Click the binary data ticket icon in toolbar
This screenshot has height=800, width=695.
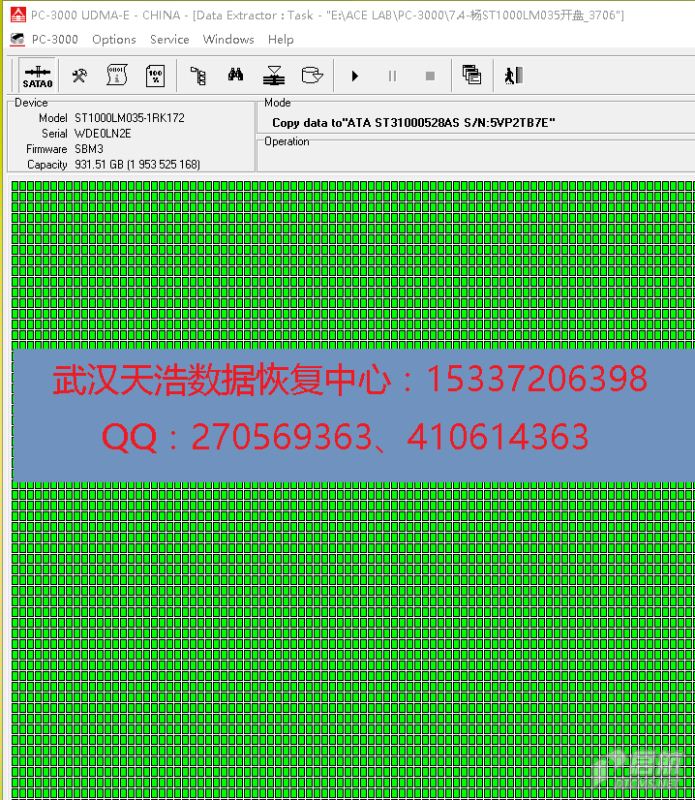pos(117,76)
